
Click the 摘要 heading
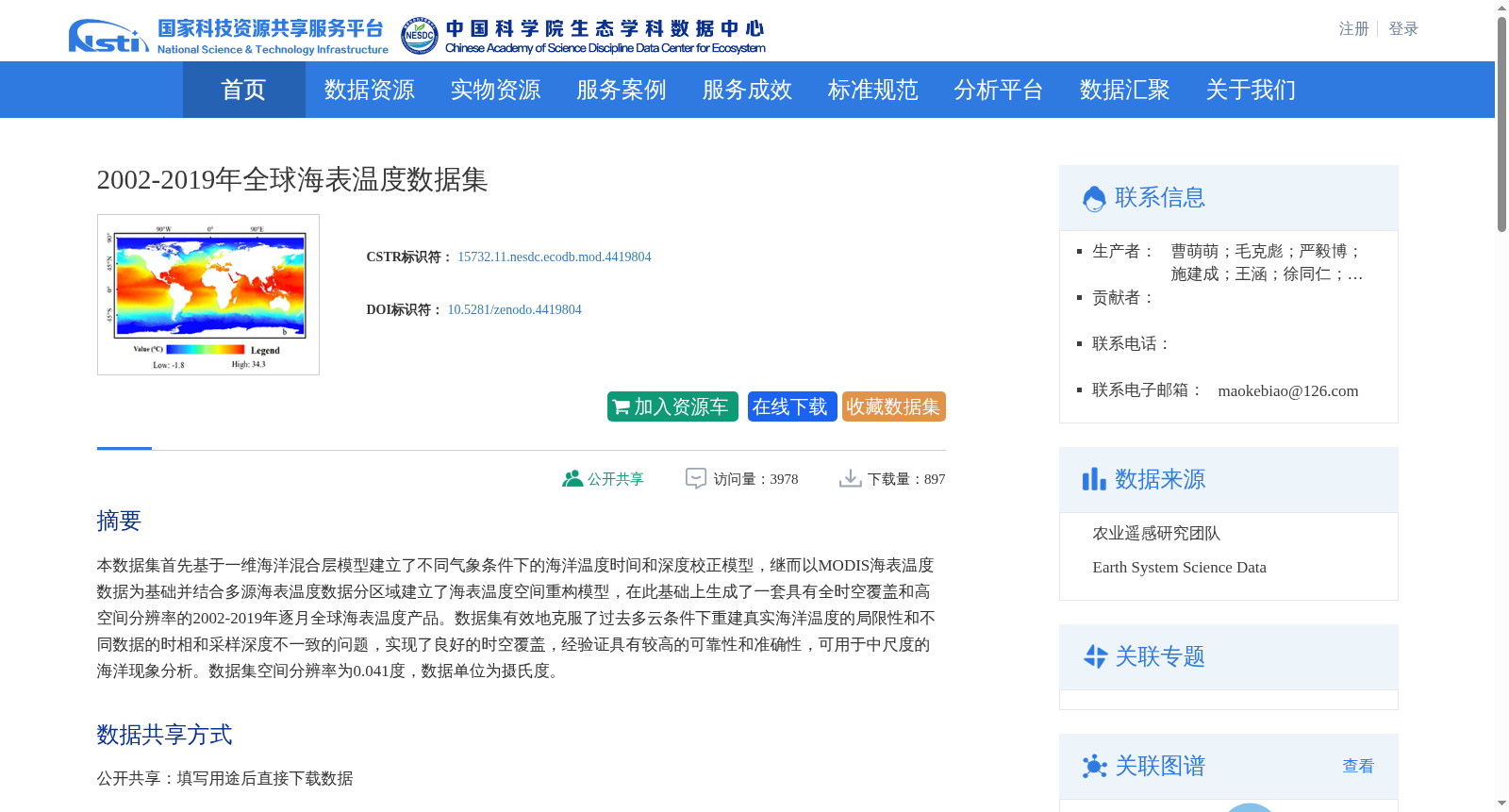119,521
